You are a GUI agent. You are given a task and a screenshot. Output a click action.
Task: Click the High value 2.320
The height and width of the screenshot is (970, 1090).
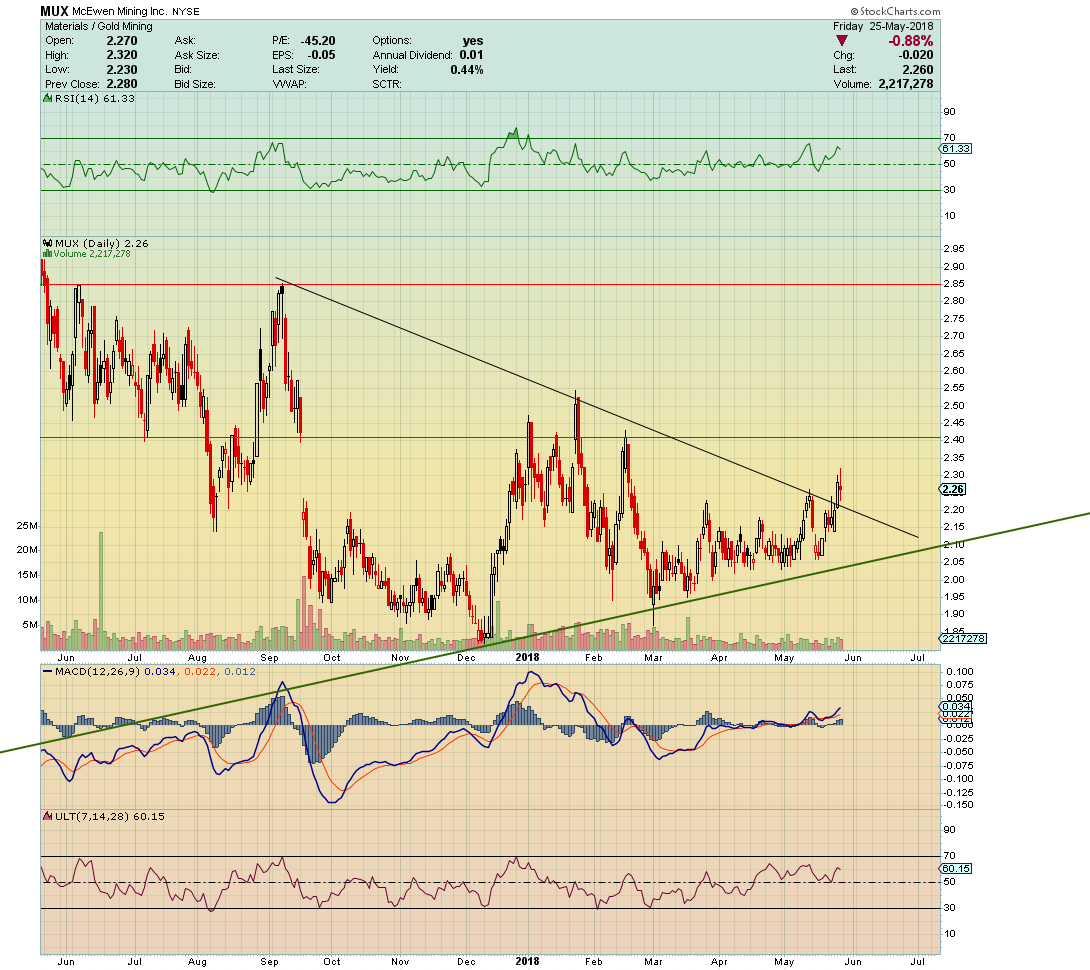click(122, 55)
